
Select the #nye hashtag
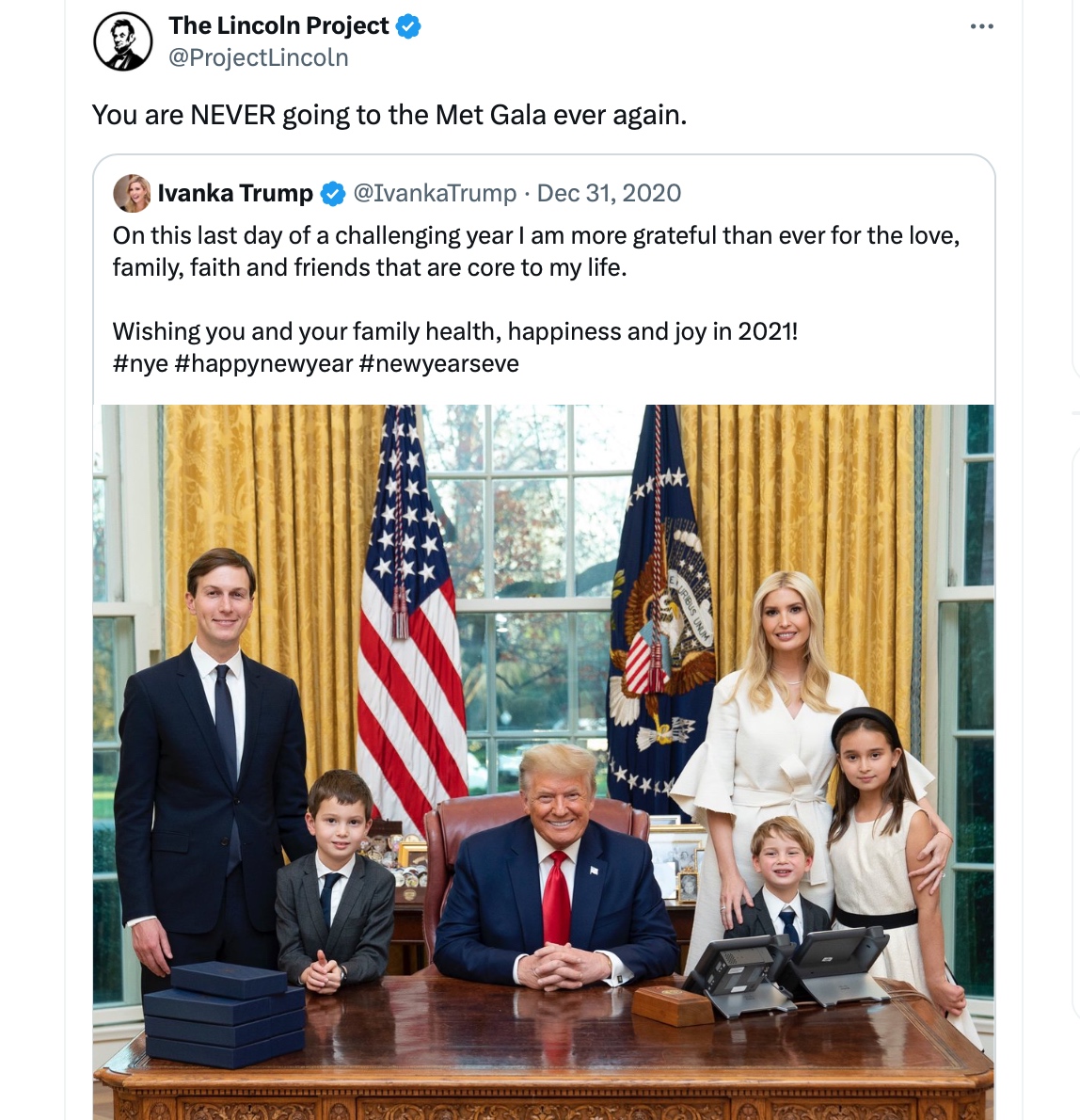coord(140,363)
